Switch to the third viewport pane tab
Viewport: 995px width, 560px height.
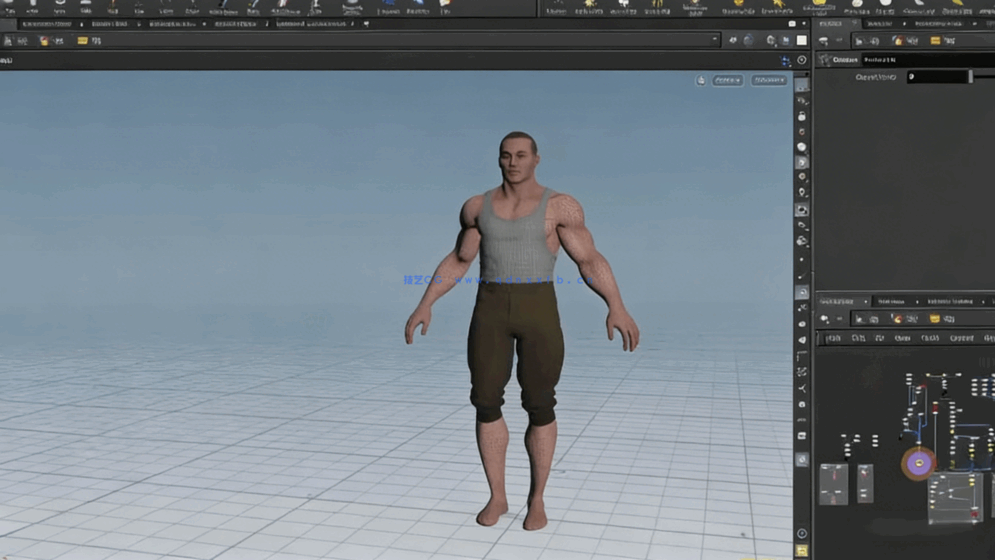click(x=173, y=24)
